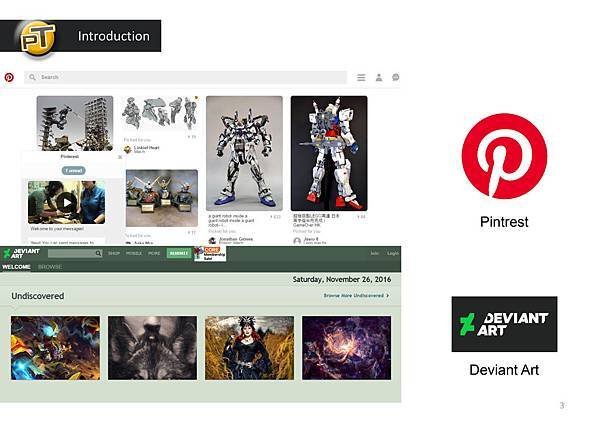The image size is (600, 425).
Task: Click the DeviantArt search magnifier icon
Action: tap(98, 253)
